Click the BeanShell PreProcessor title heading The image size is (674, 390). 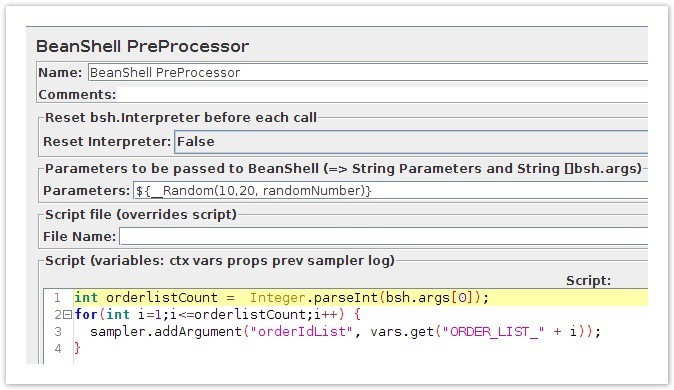coord(142,46)
